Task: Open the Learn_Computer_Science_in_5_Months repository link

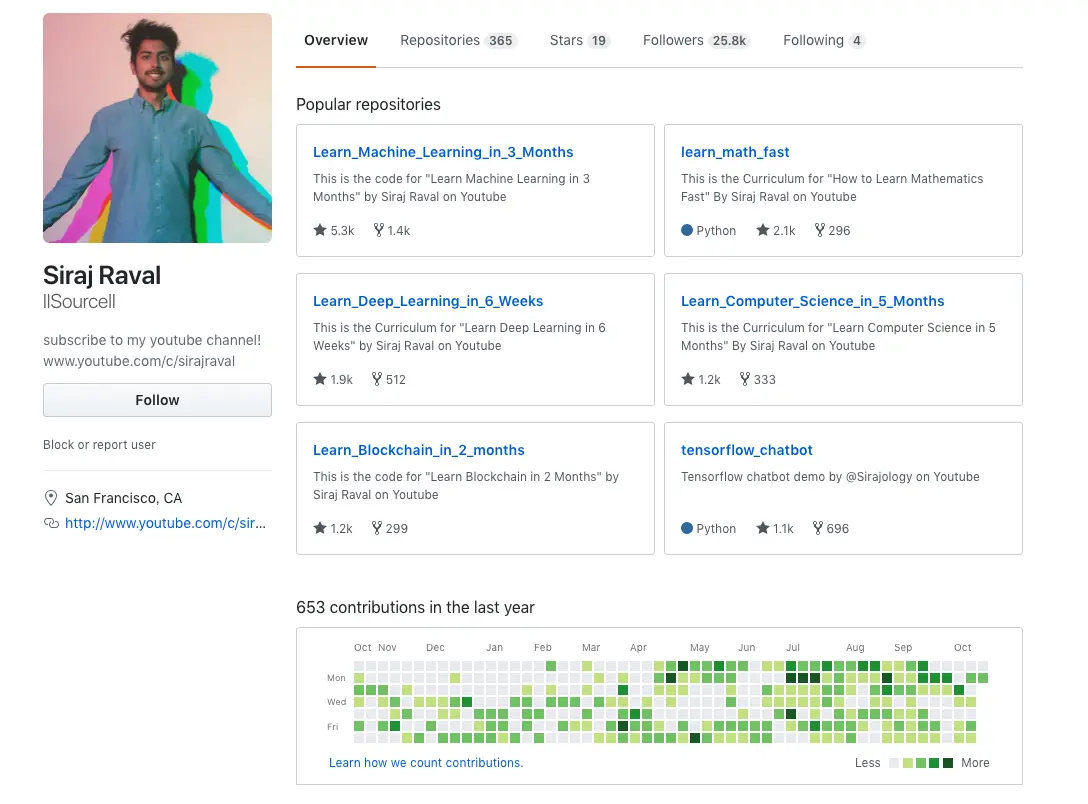Action: pos(812,301)
